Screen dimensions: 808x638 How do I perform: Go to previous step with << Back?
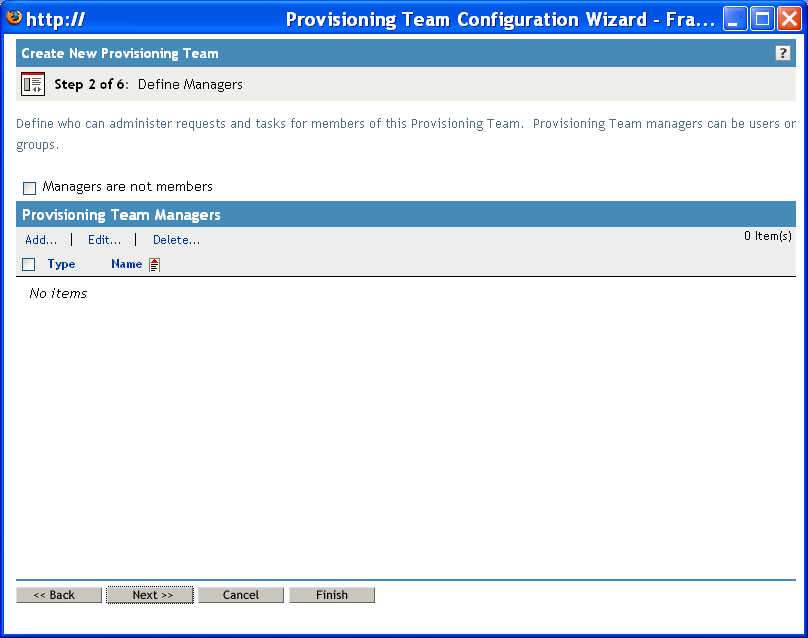tap(59, 595)
